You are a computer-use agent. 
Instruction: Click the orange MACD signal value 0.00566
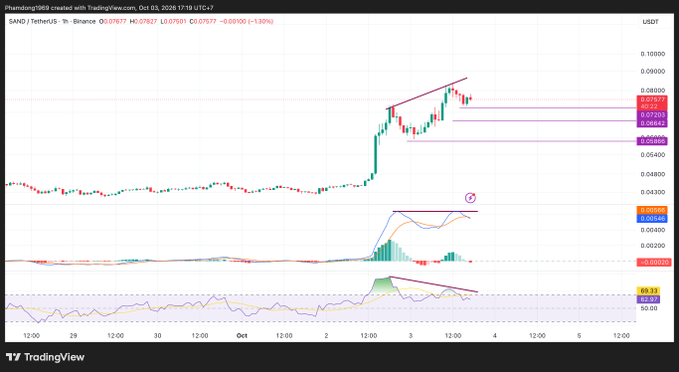(x=652, y=210)
